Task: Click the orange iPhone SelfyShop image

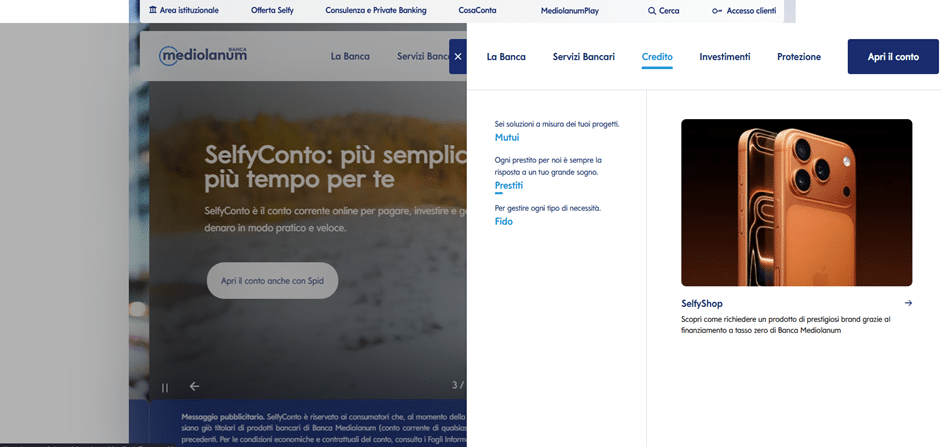Action: (796, 203)
